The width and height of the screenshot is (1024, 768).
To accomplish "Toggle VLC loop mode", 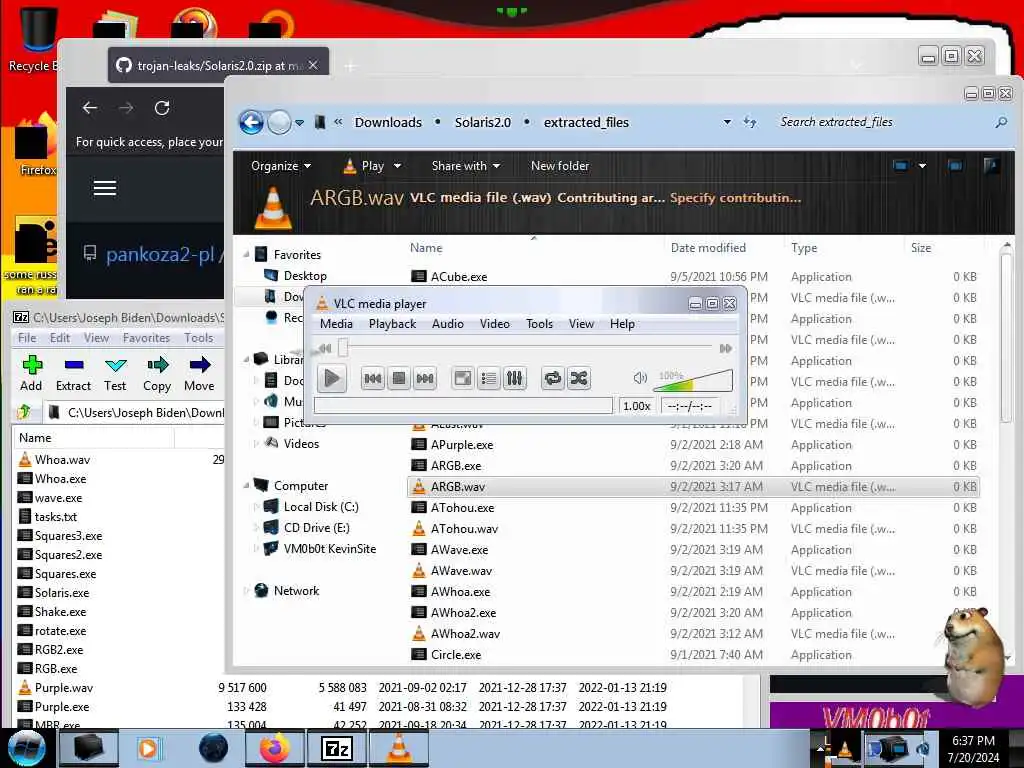I will [552, 378].
